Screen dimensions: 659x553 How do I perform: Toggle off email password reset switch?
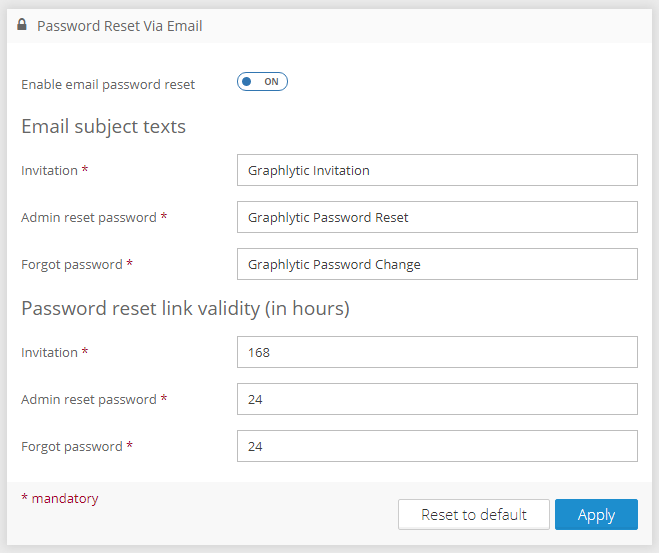(x=262, y=82)
